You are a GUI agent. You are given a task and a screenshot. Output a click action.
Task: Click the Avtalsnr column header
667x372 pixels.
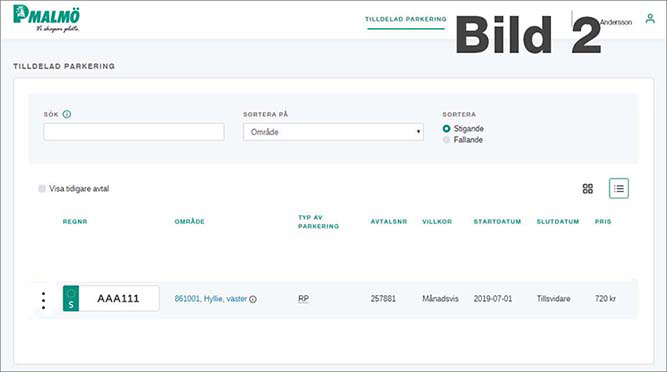[389, 221]
